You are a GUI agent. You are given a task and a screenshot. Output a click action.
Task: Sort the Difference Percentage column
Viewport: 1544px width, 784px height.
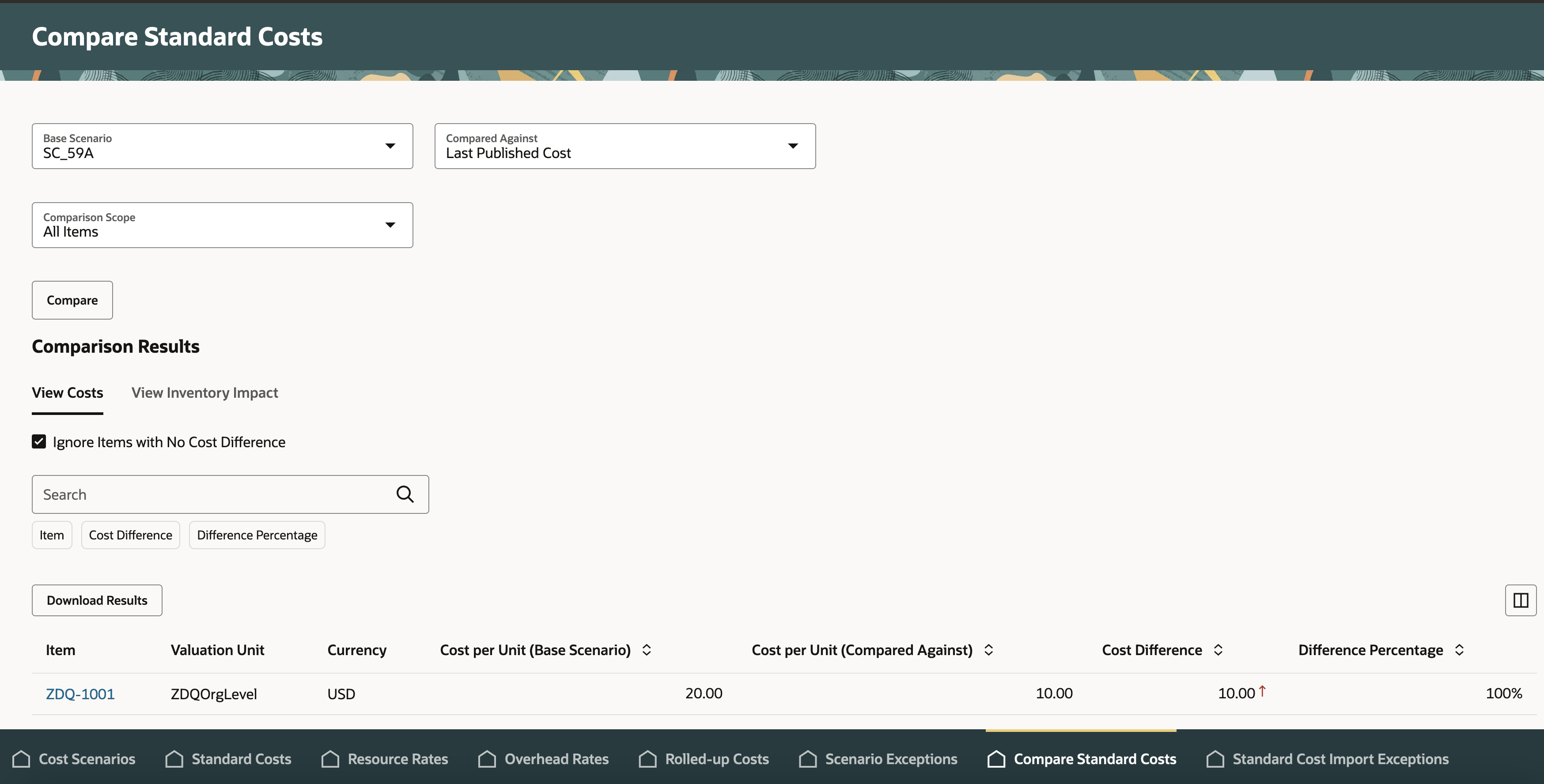[1459, 650]
